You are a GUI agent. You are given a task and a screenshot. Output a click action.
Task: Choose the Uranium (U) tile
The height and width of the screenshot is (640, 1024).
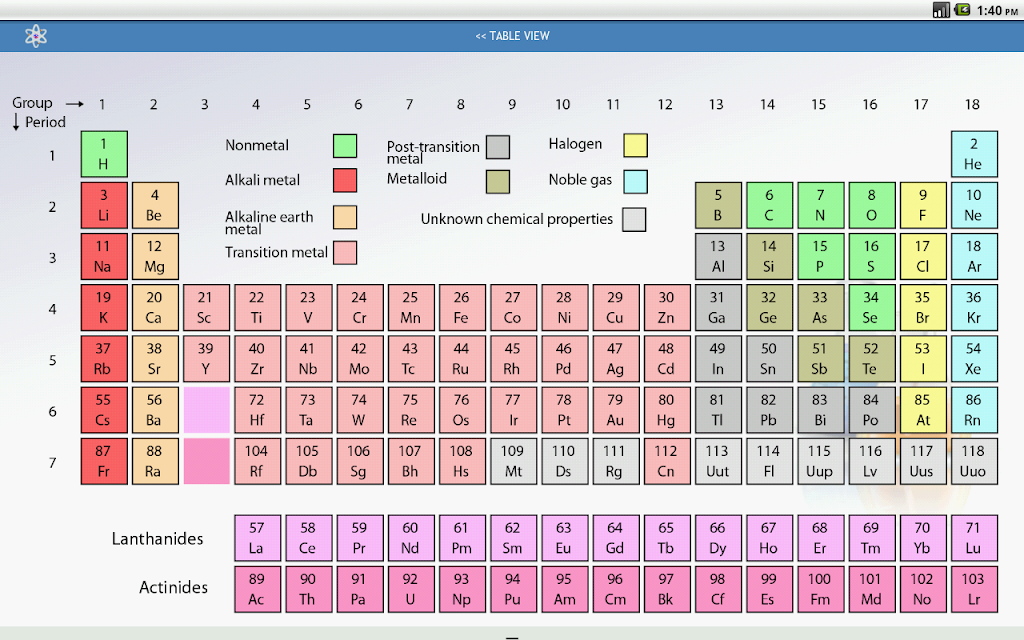(411, 589)
